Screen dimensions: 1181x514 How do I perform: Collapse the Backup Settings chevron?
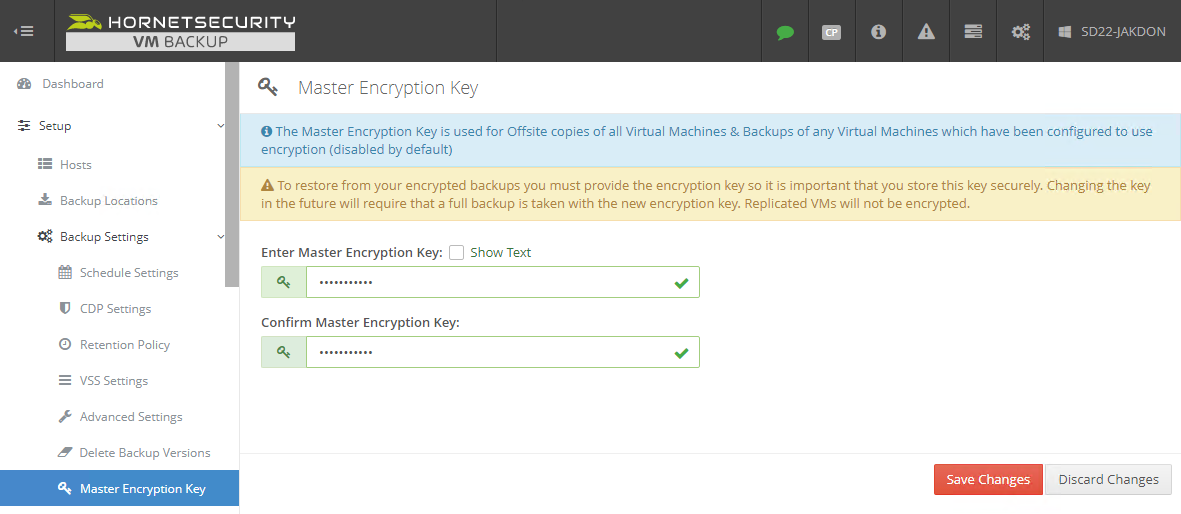coord(221,237)
